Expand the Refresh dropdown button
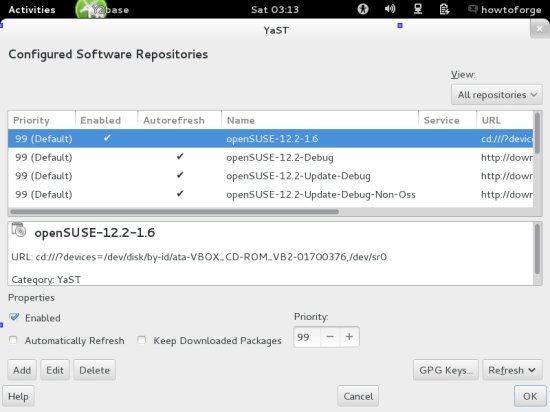550x412 pixels. point(512,370)
